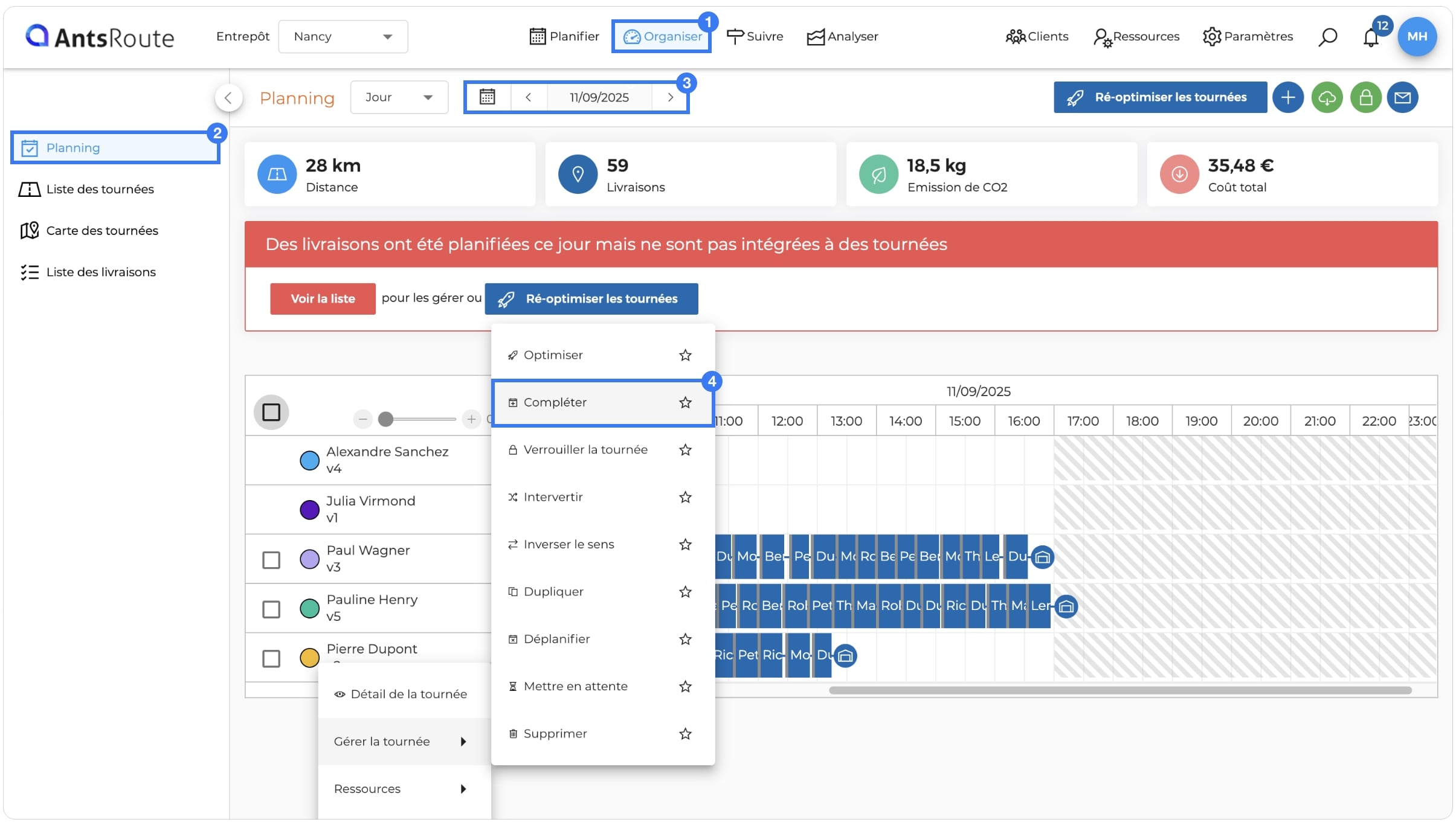Screen dimensions: 1456x825
Task: Collapse the left sidebar with the arrow
Action: [x=228, y=98]
